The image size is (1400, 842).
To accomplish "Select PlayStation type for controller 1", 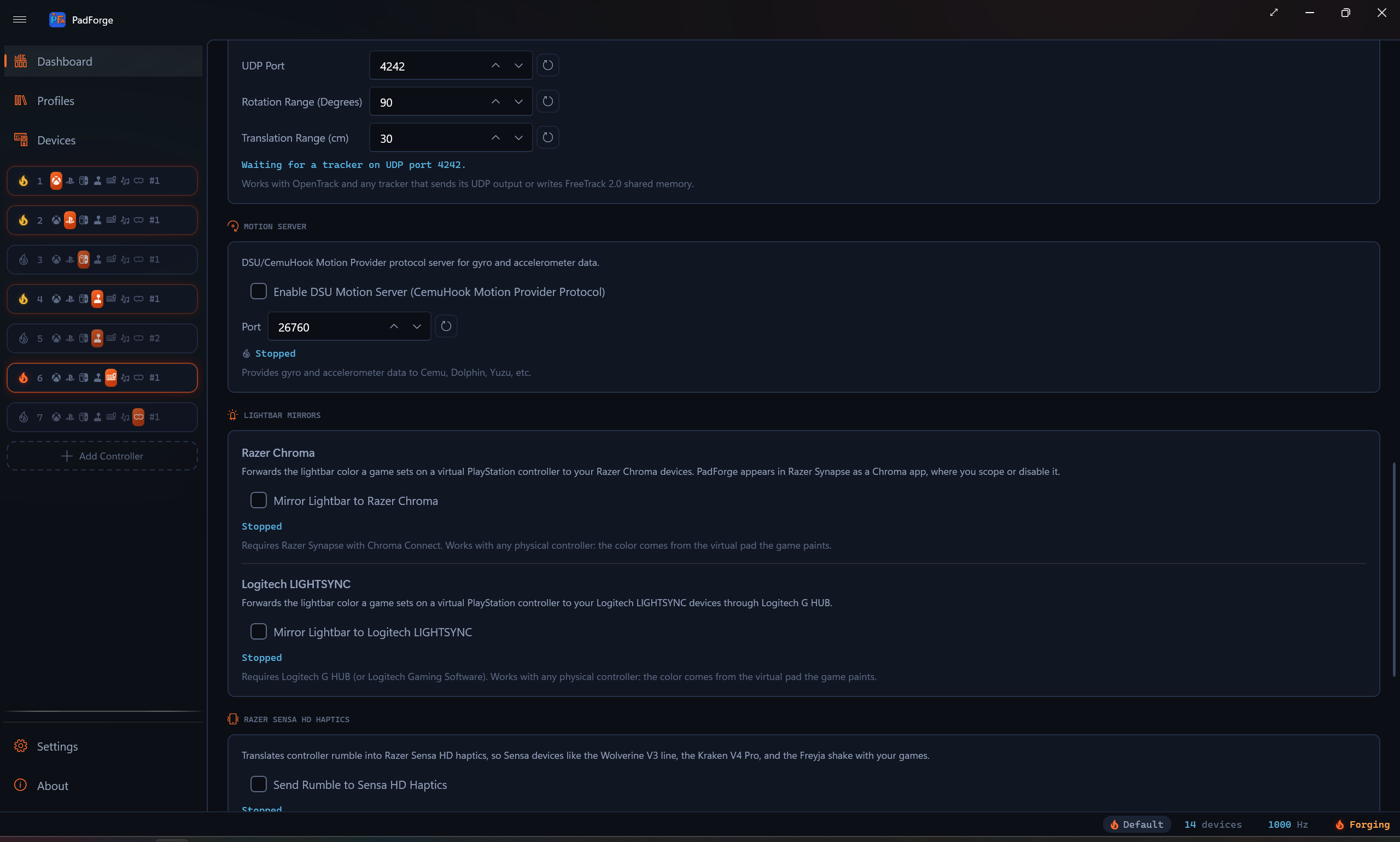I will (70, 181).
